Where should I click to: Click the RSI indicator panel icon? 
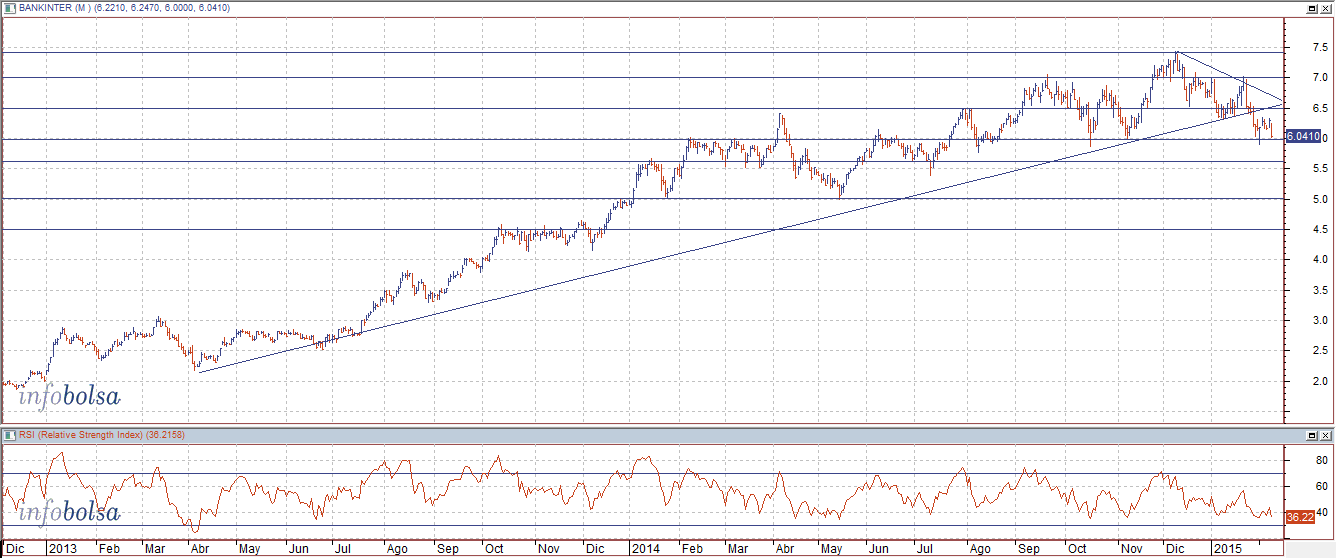pos(8,435)
